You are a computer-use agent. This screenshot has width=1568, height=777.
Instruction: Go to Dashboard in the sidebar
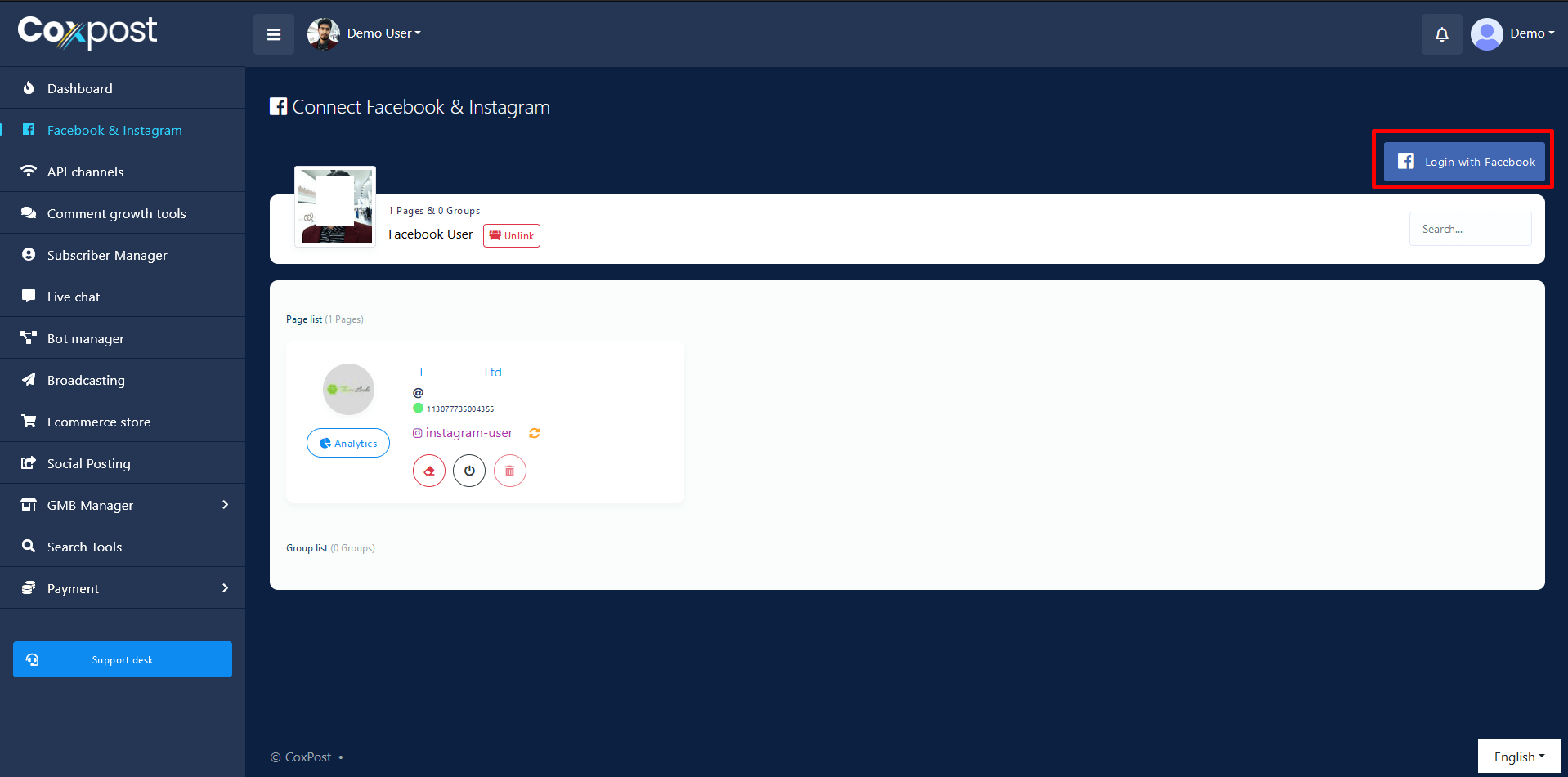[x=80, y=88]
